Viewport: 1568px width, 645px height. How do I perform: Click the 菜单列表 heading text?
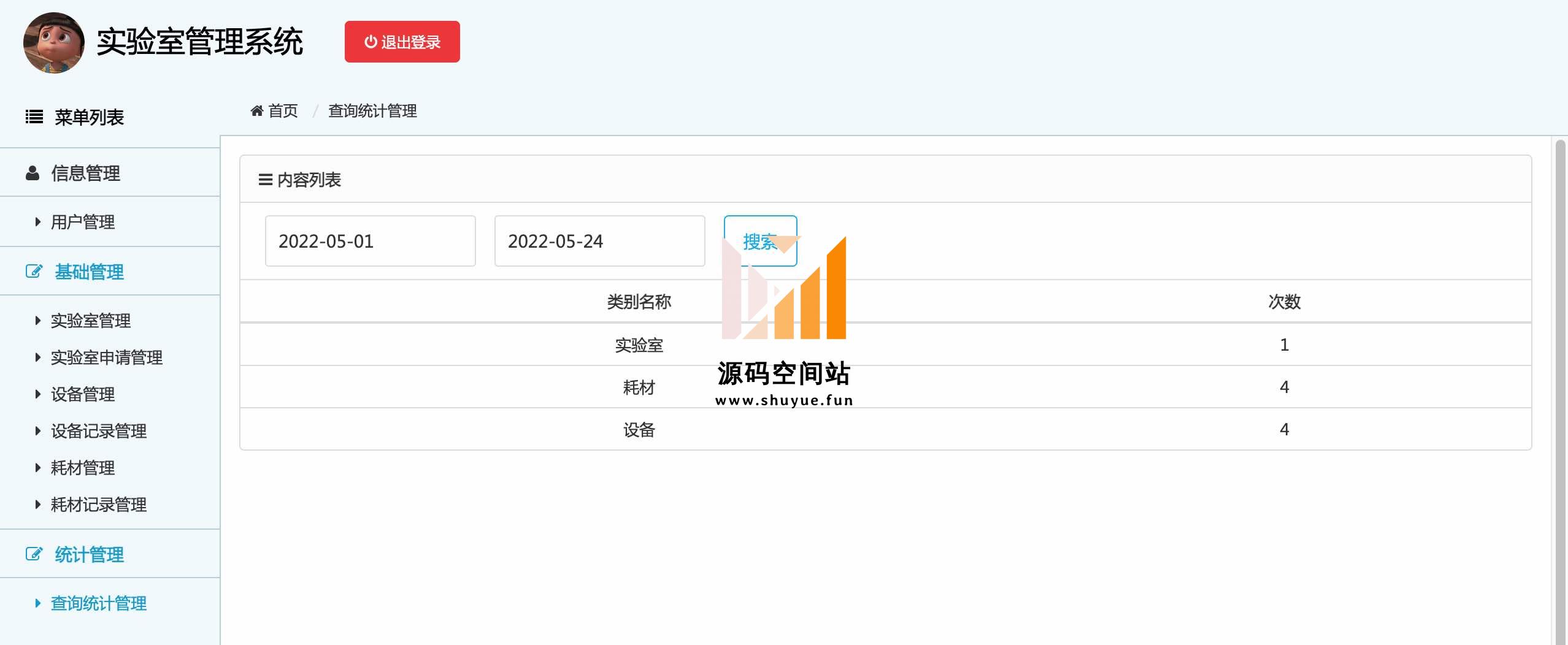[90, 117]
